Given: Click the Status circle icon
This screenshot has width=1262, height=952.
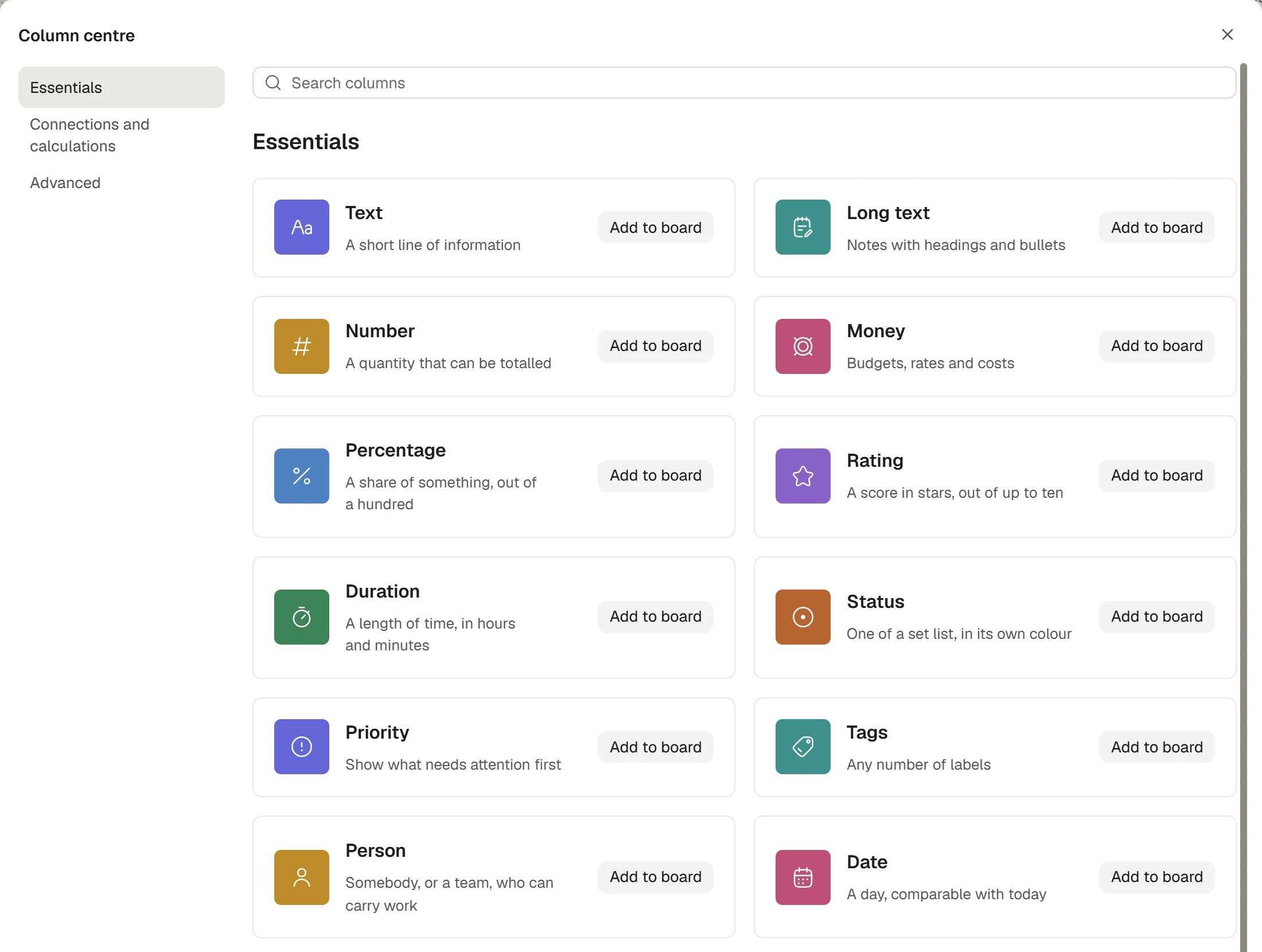Looking at the screenshot, I should pyautogui.click(x=803, y=617).
